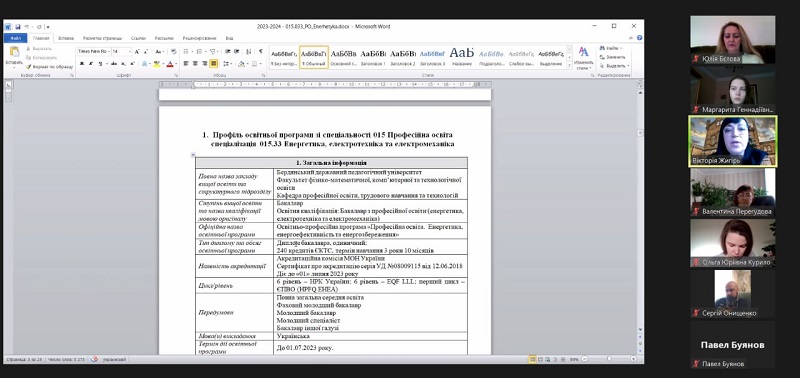Customize quick access toolbar dropdown arrow

(x=47, y=27)
